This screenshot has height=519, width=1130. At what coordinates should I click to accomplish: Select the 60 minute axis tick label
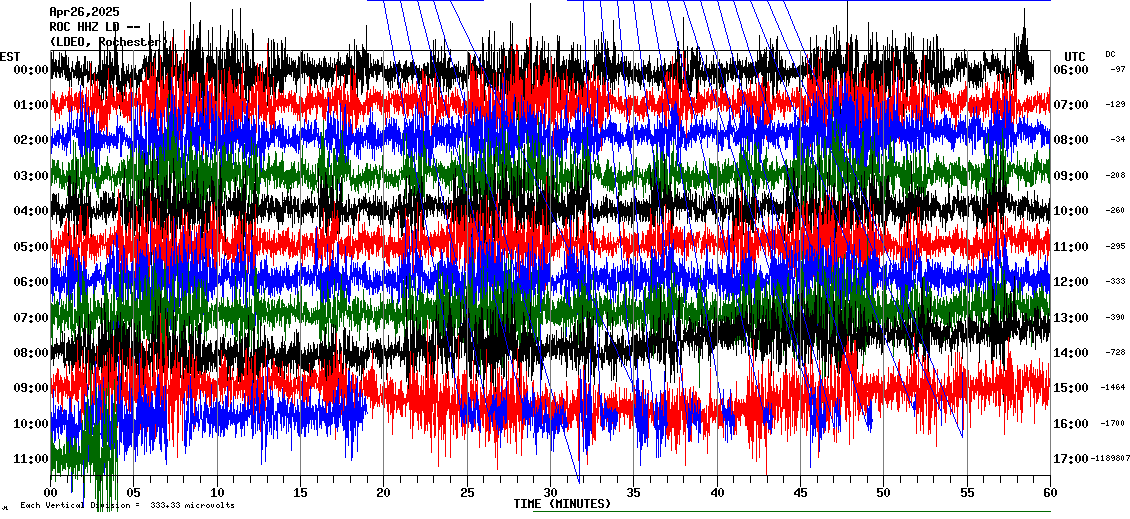pos(1049,492)
